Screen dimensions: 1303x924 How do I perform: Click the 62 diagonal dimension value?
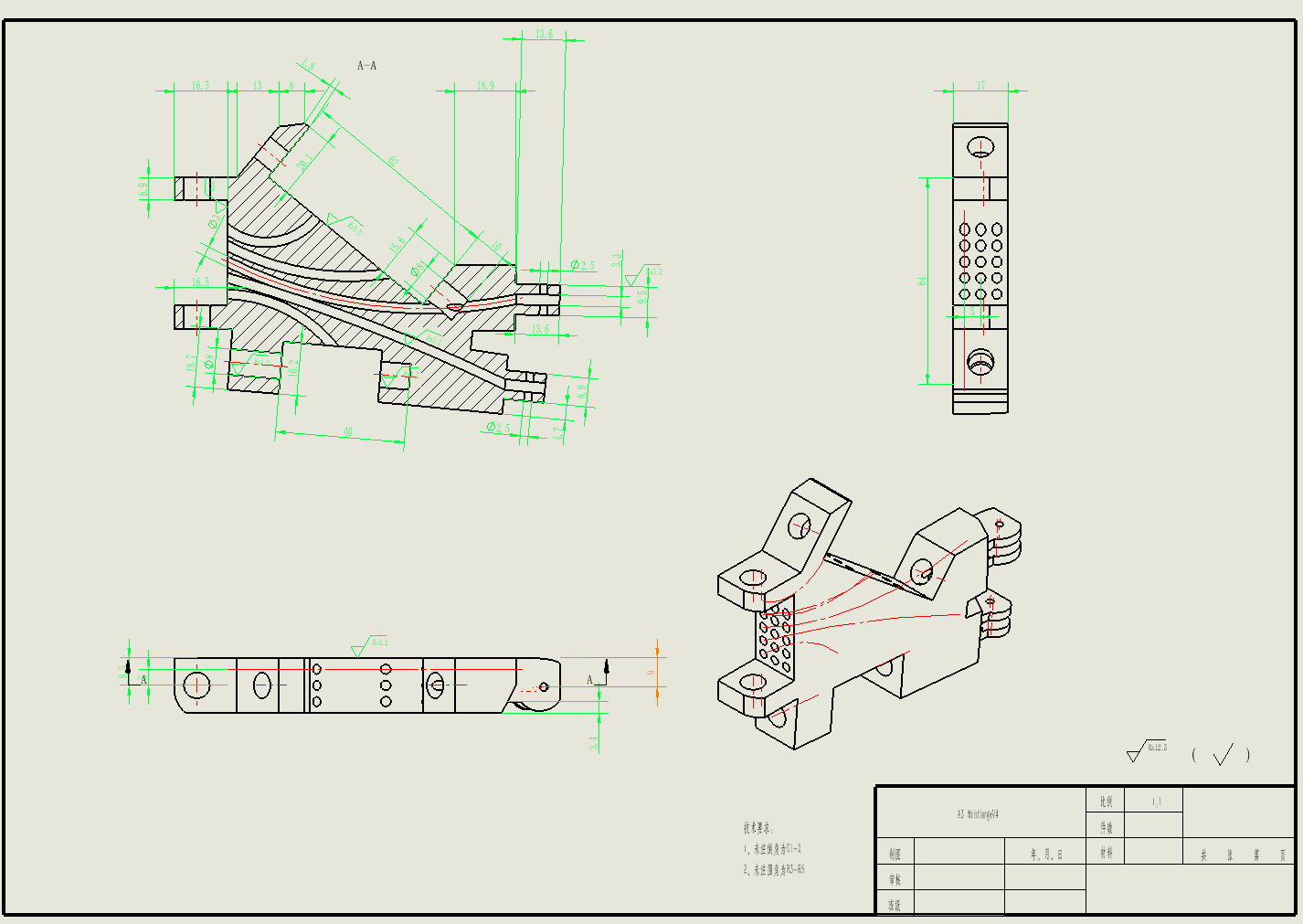point(393,162)
